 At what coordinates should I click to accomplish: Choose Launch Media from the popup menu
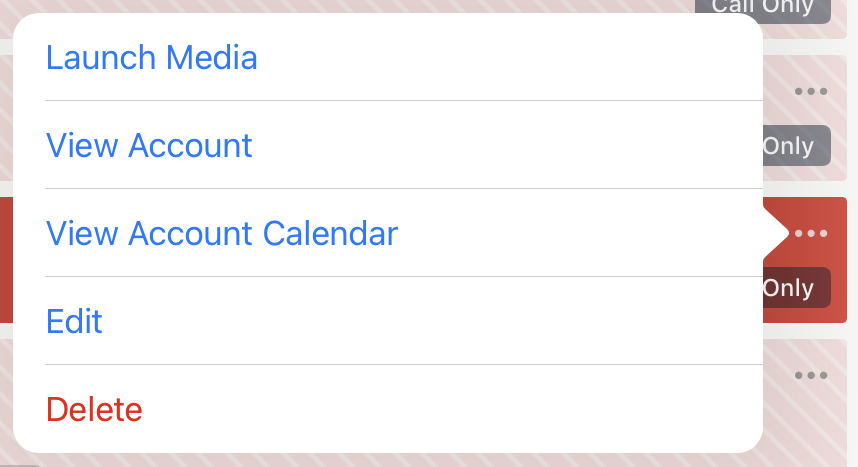point(152,58)
